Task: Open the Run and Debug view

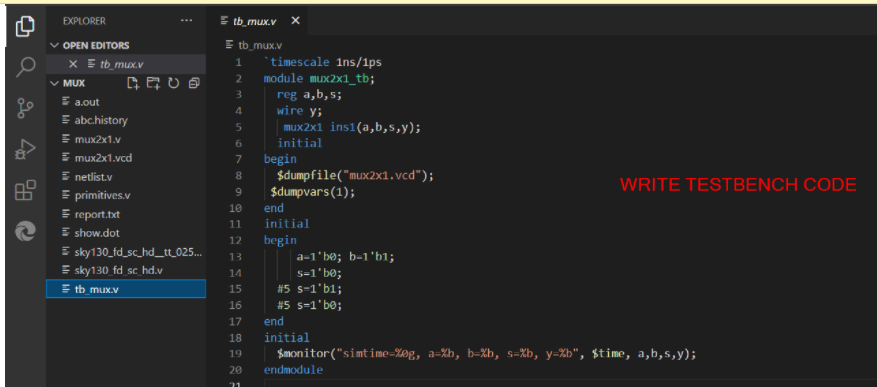Action: [x=25, y=149]
